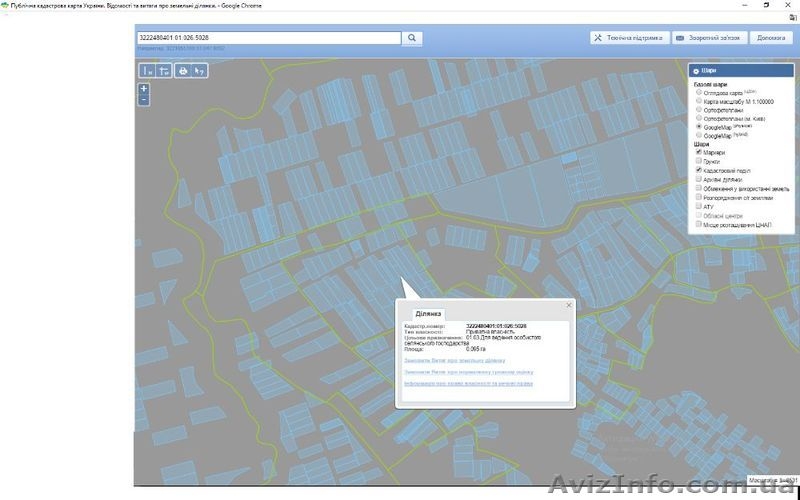Click the Технічна підтримка button

(x=627, y=38)
